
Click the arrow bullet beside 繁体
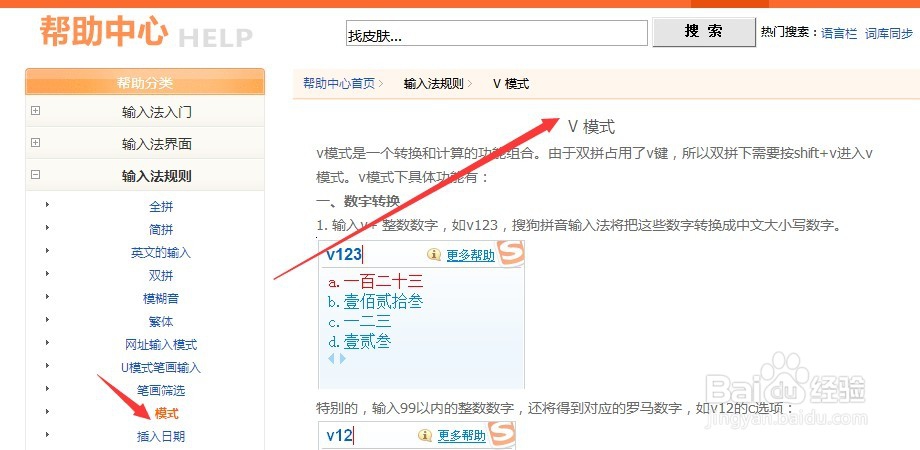pyautogui.click(x=47, y=319)
